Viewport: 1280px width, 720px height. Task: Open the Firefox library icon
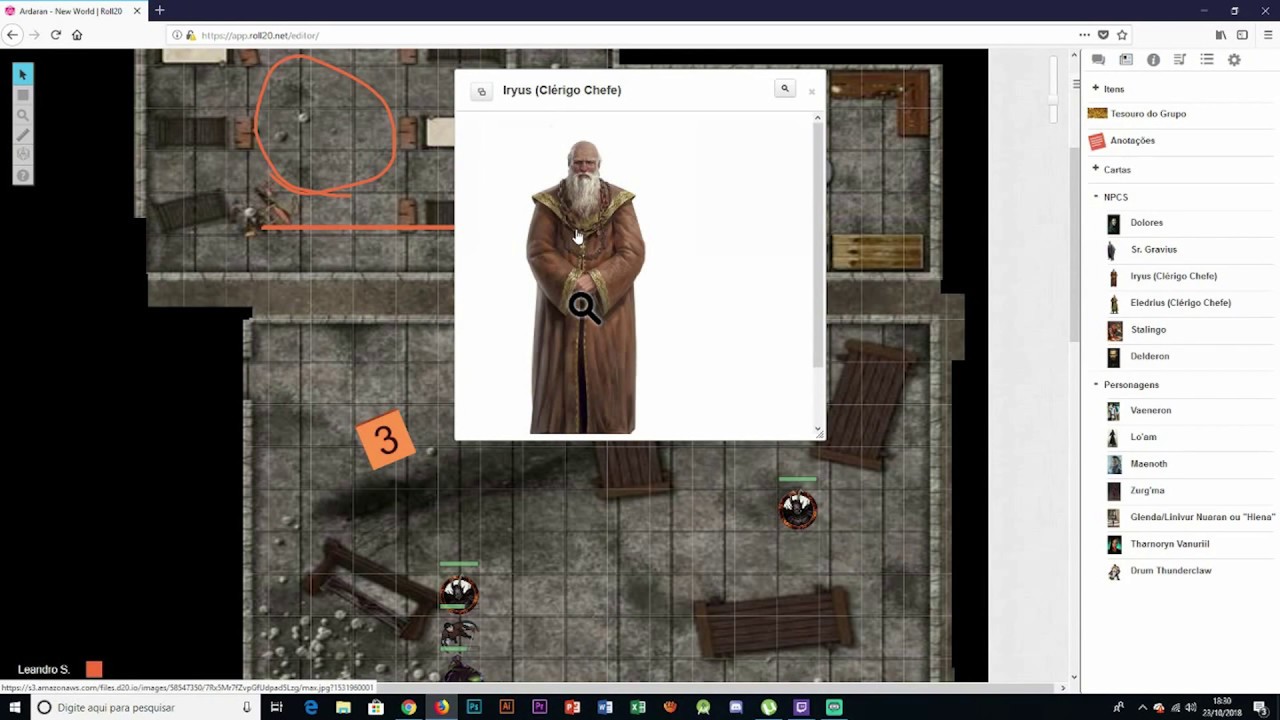pos(1221,35)
